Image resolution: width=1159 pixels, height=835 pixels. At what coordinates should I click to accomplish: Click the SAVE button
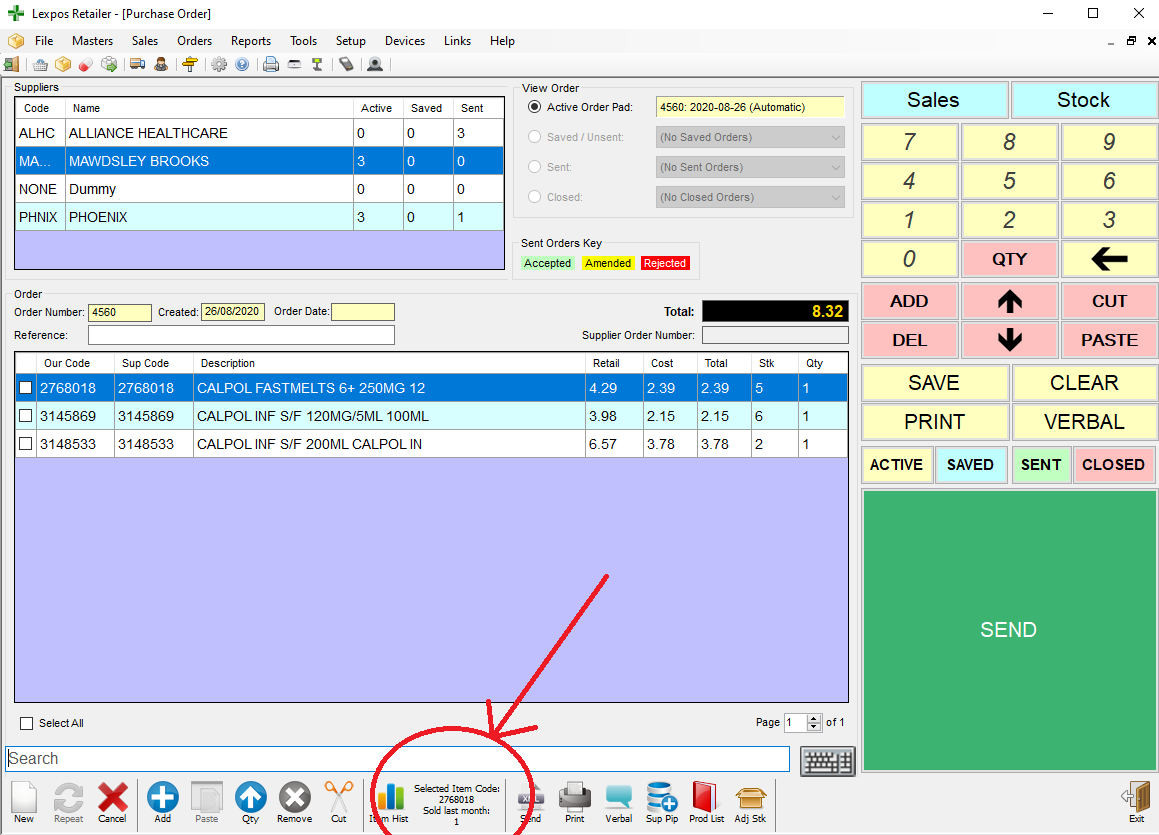click(933, 383)
